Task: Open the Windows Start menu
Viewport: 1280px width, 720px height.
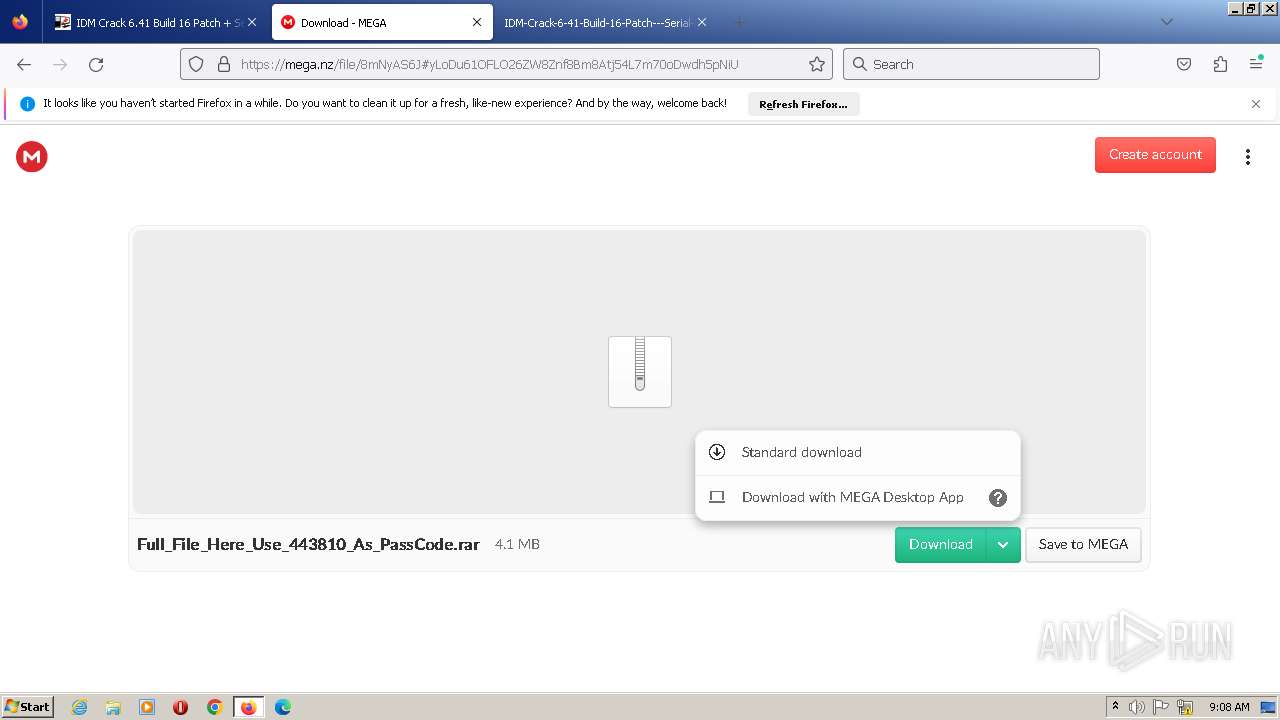Action: (28, 707)
